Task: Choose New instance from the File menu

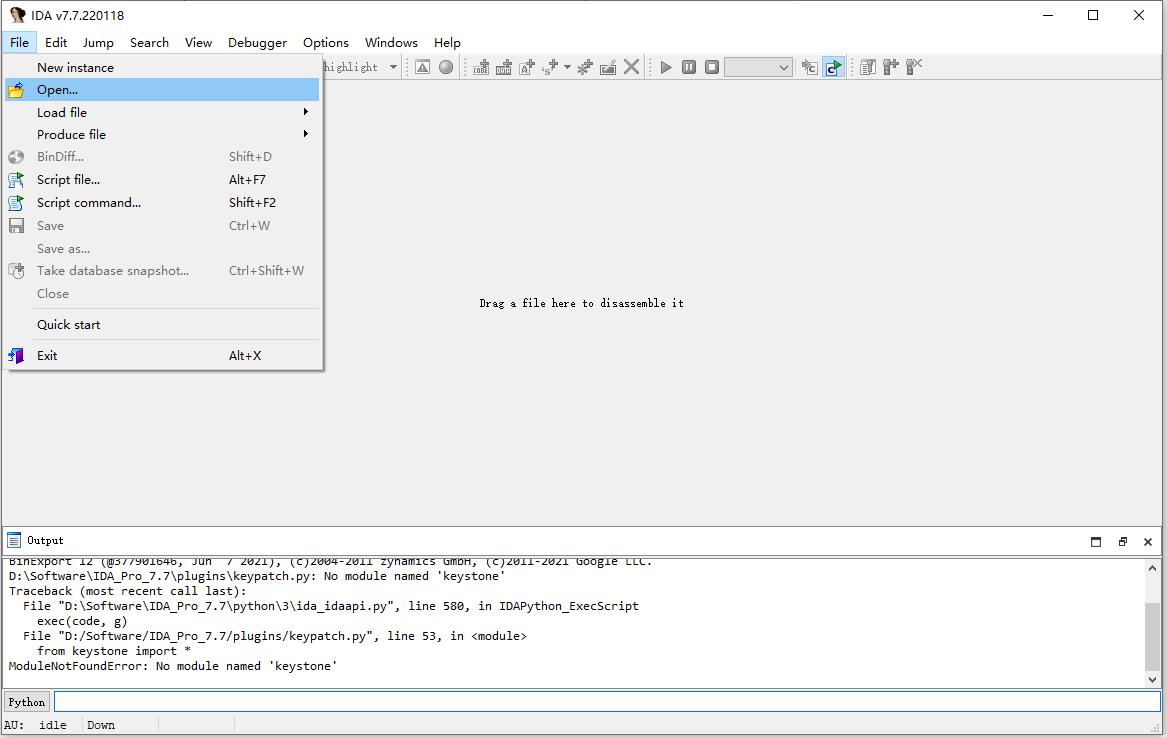Action: [162, 68]
